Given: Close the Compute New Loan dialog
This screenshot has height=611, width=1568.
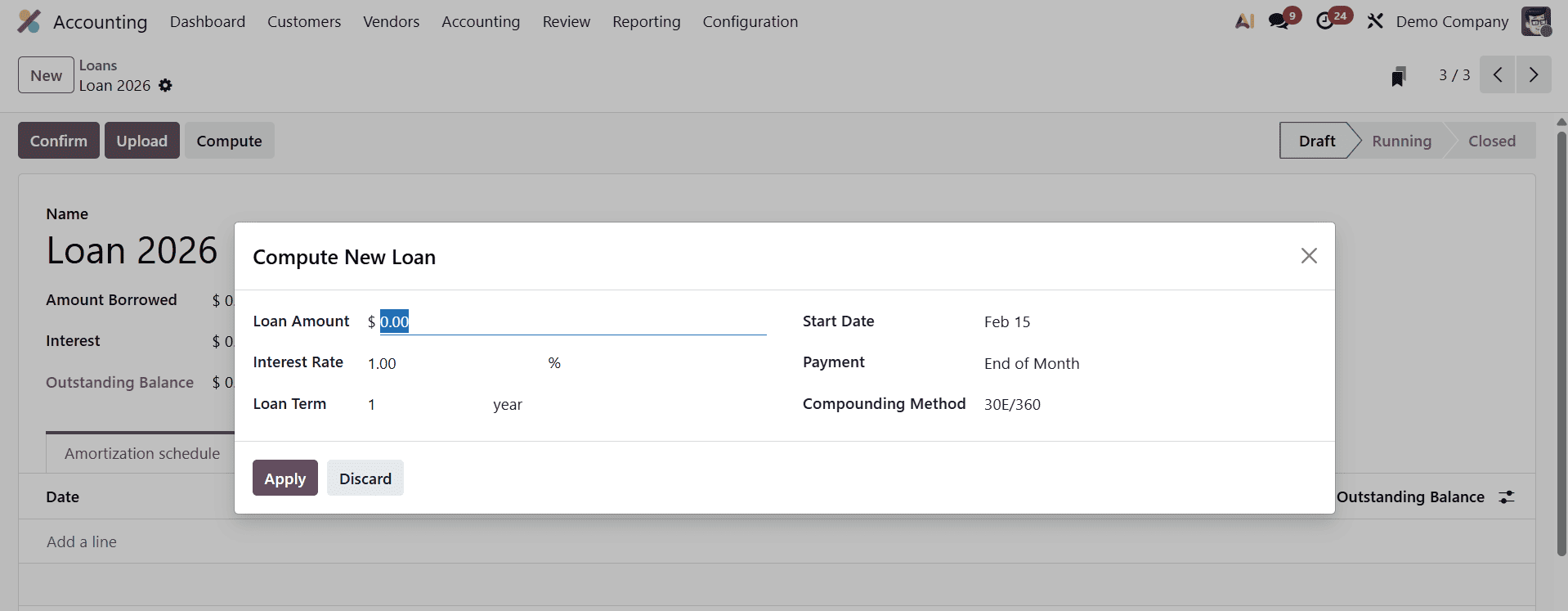Looking at the screenshot, I should point(1309,256).
